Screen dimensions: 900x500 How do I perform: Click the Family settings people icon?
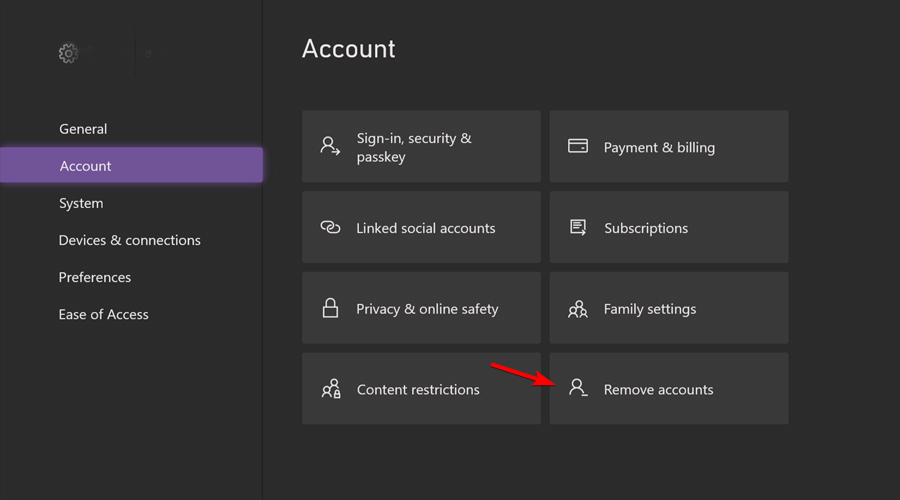tap(577, 309)
